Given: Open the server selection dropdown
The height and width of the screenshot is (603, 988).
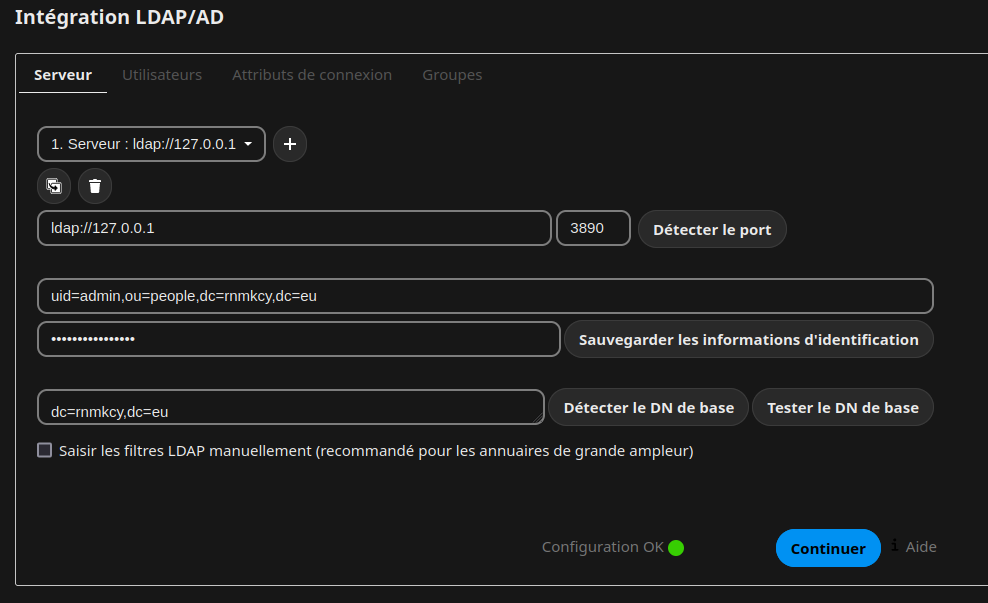Looking at the screenshot, I should [151, 144].
